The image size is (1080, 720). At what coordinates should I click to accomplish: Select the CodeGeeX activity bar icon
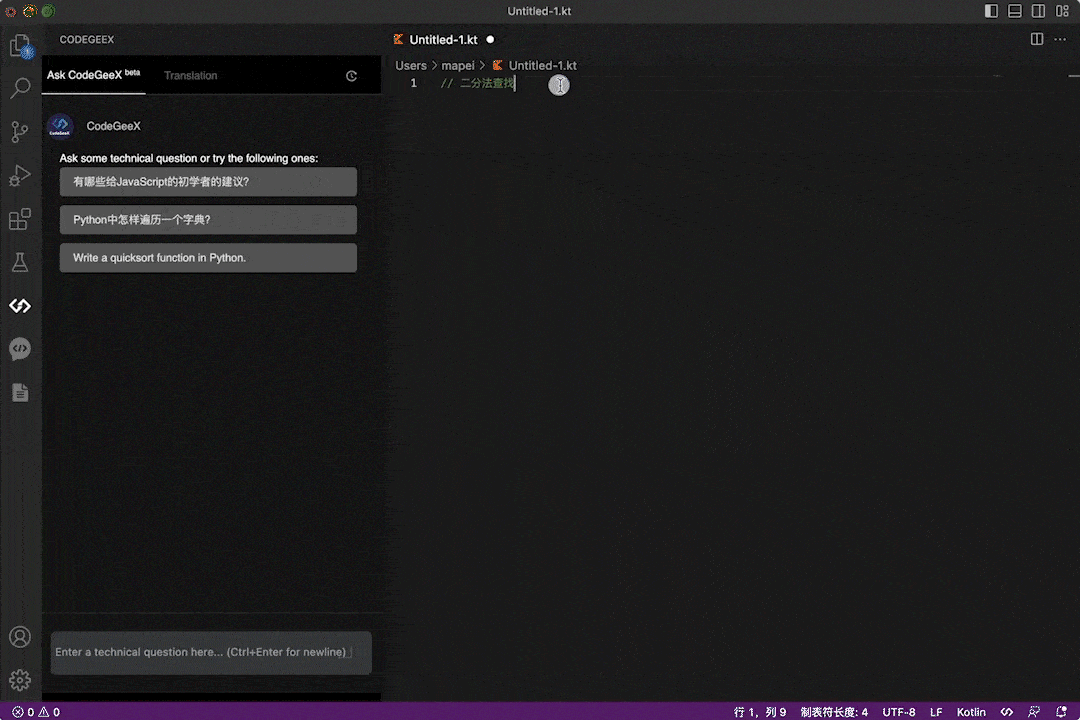click(x=20, y=305)
